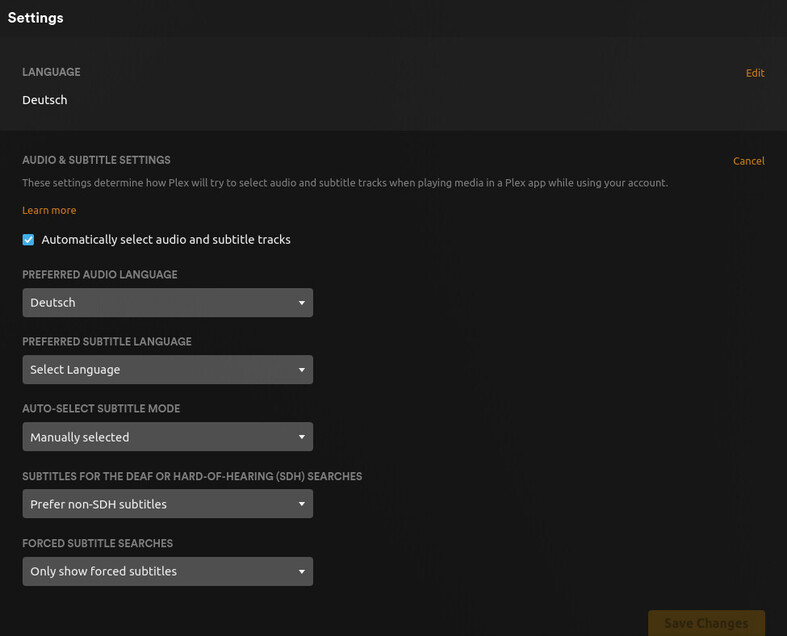Cancel editing Audio & Subtitle Settings

[x=748, y=161]
